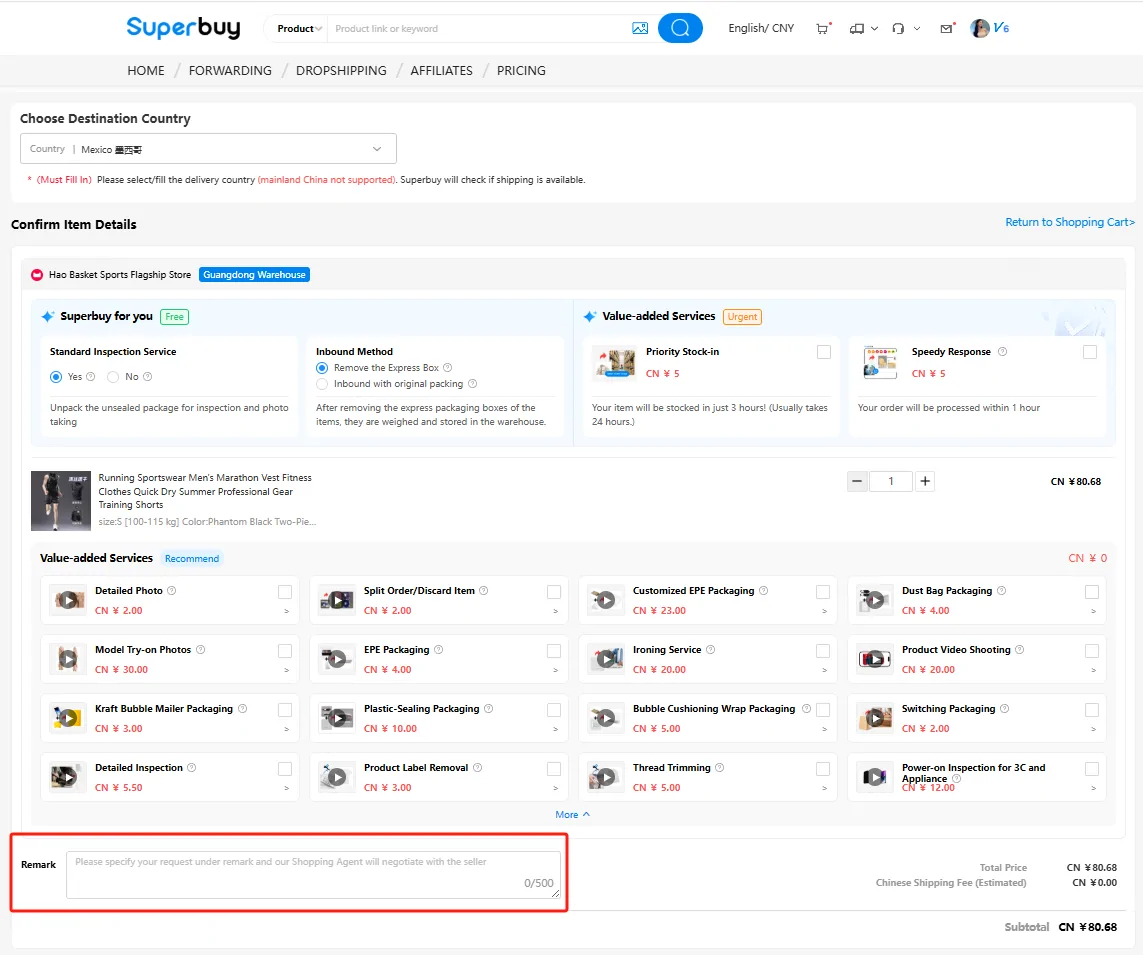This screenshot has width=1143, height=955.
Task: Click the help icon next to Detailed Photo
Action: (x=171, y=590)
